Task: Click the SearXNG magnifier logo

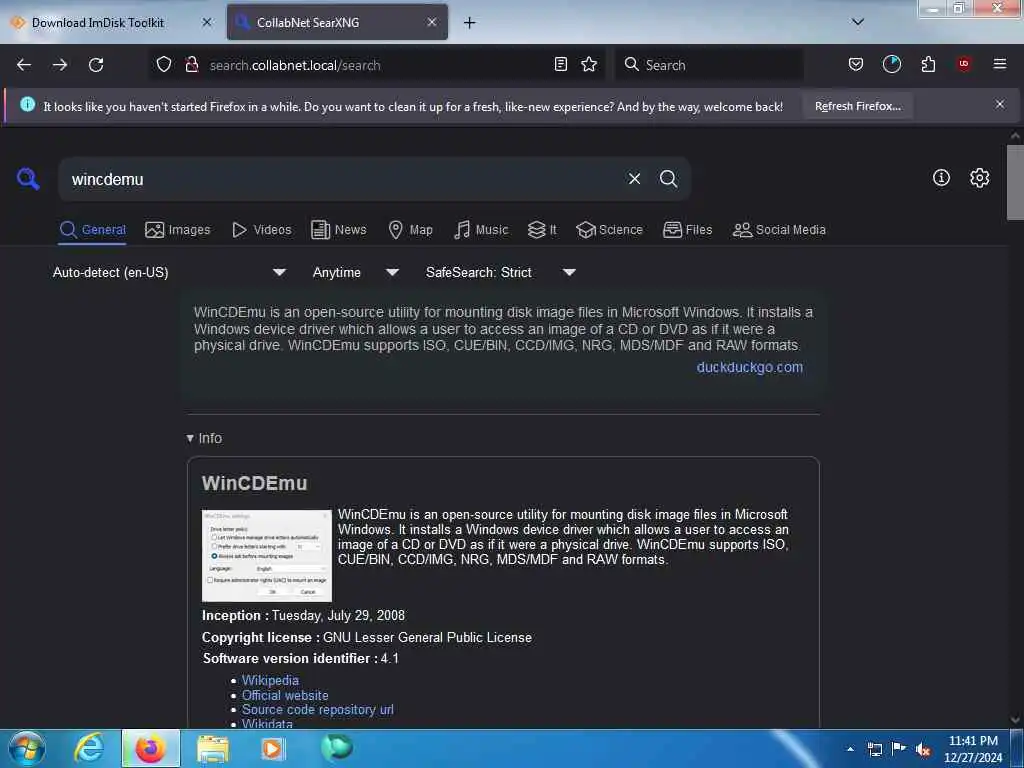Action: 28,178
